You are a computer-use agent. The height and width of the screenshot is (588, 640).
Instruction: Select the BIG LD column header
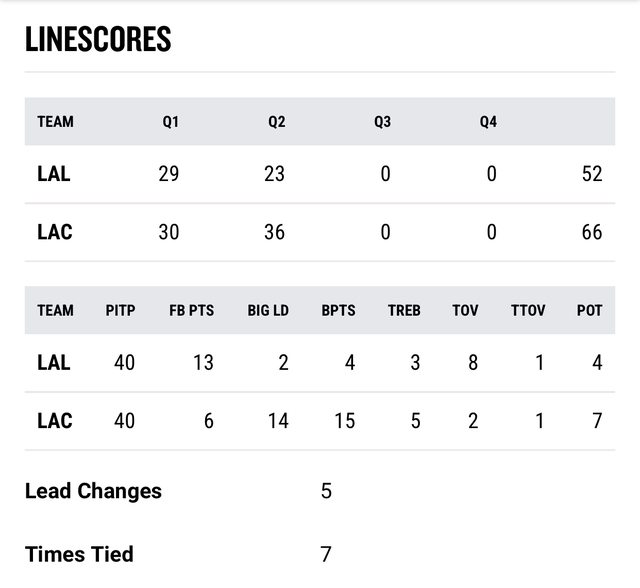268,311
